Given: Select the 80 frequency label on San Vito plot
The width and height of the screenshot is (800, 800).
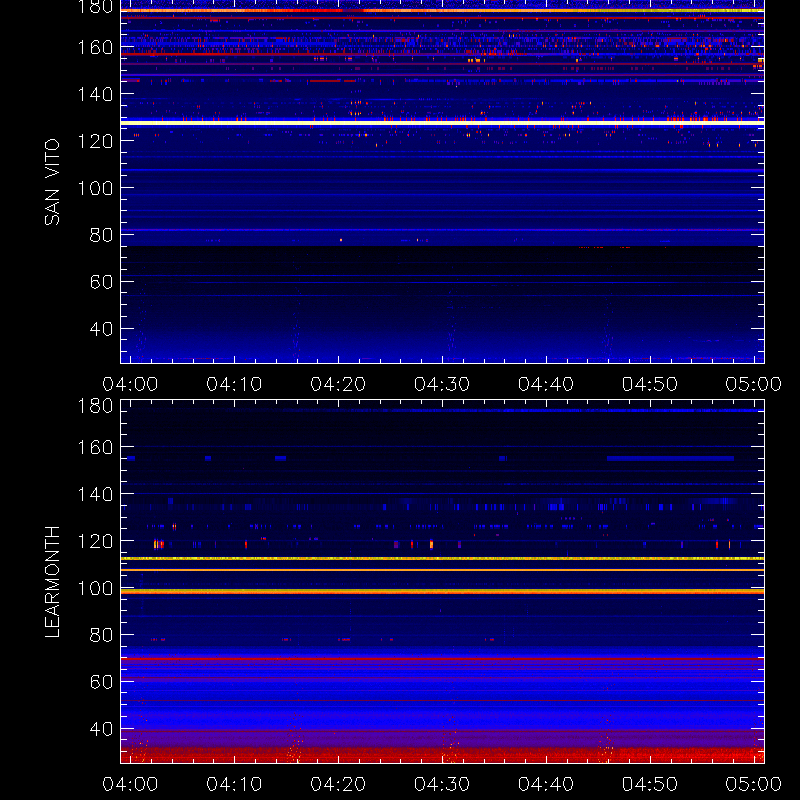Looking at the screenshot, I should (102, 235).
